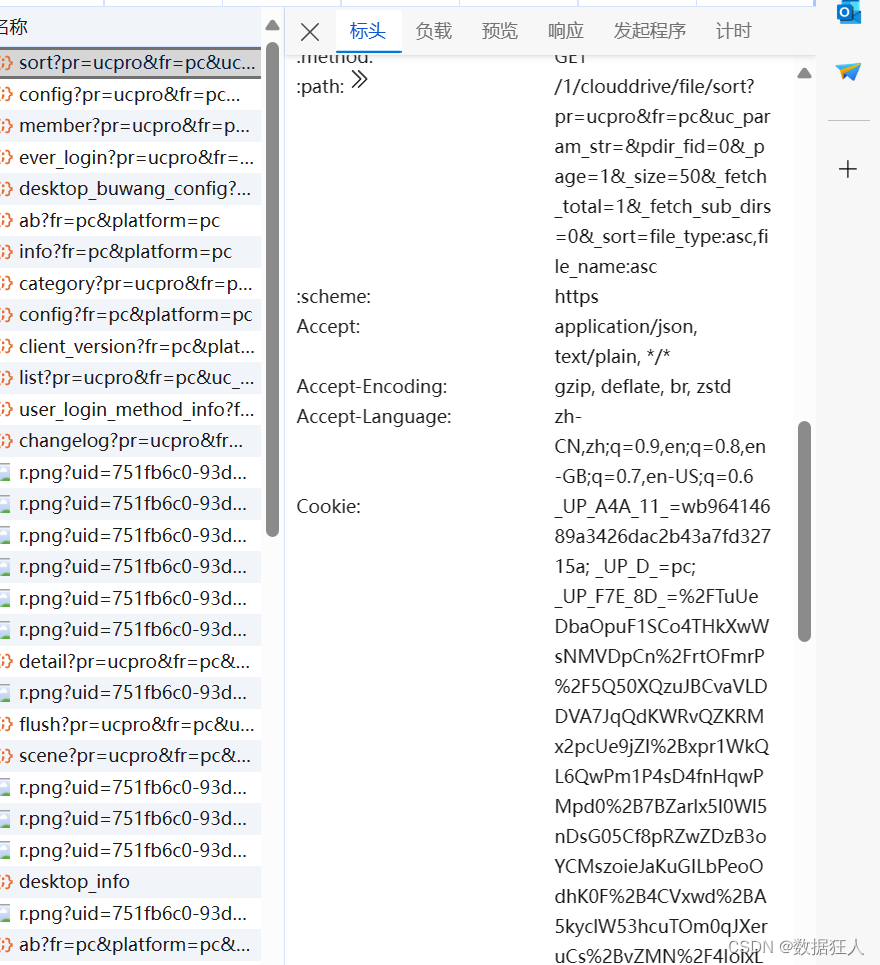Add a sidebar app with plus
880x965 pixels.
[x=848, y=169]
